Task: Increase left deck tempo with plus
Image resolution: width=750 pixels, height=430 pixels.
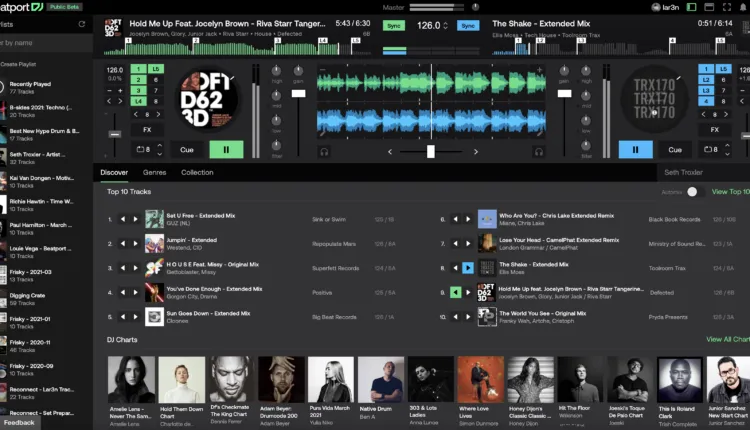Action: tap(120, 90)
